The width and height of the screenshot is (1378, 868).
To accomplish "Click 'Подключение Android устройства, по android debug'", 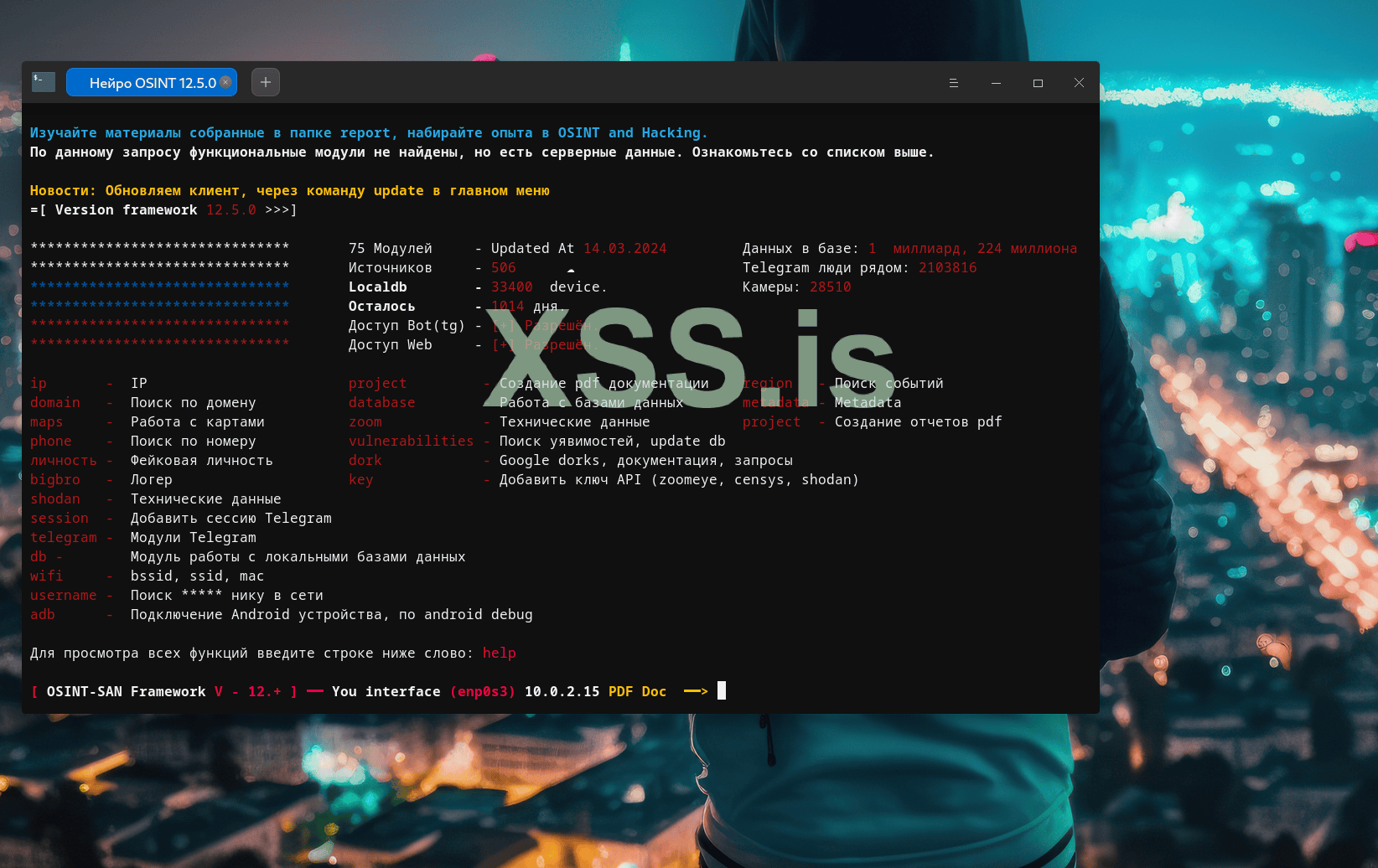I will [x=332, y=614].
